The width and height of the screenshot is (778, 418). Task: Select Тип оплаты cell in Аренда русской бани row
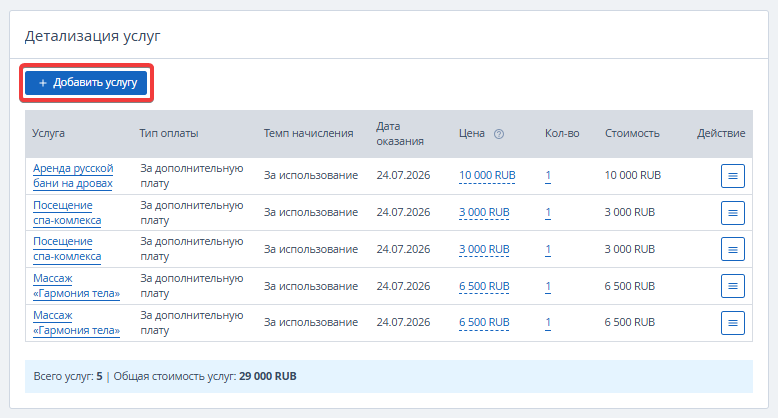tap(192, 176)
